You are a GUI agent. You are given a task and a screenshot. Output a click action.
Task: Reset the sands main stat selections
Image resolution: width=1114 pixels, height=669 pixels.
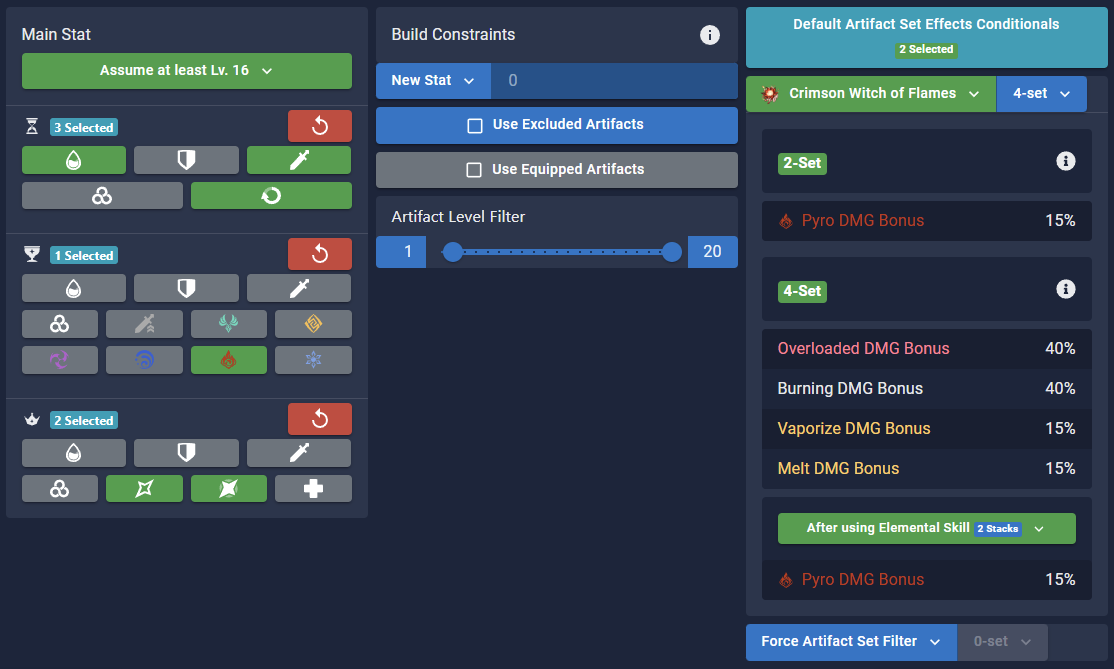[x=319, y=126]
